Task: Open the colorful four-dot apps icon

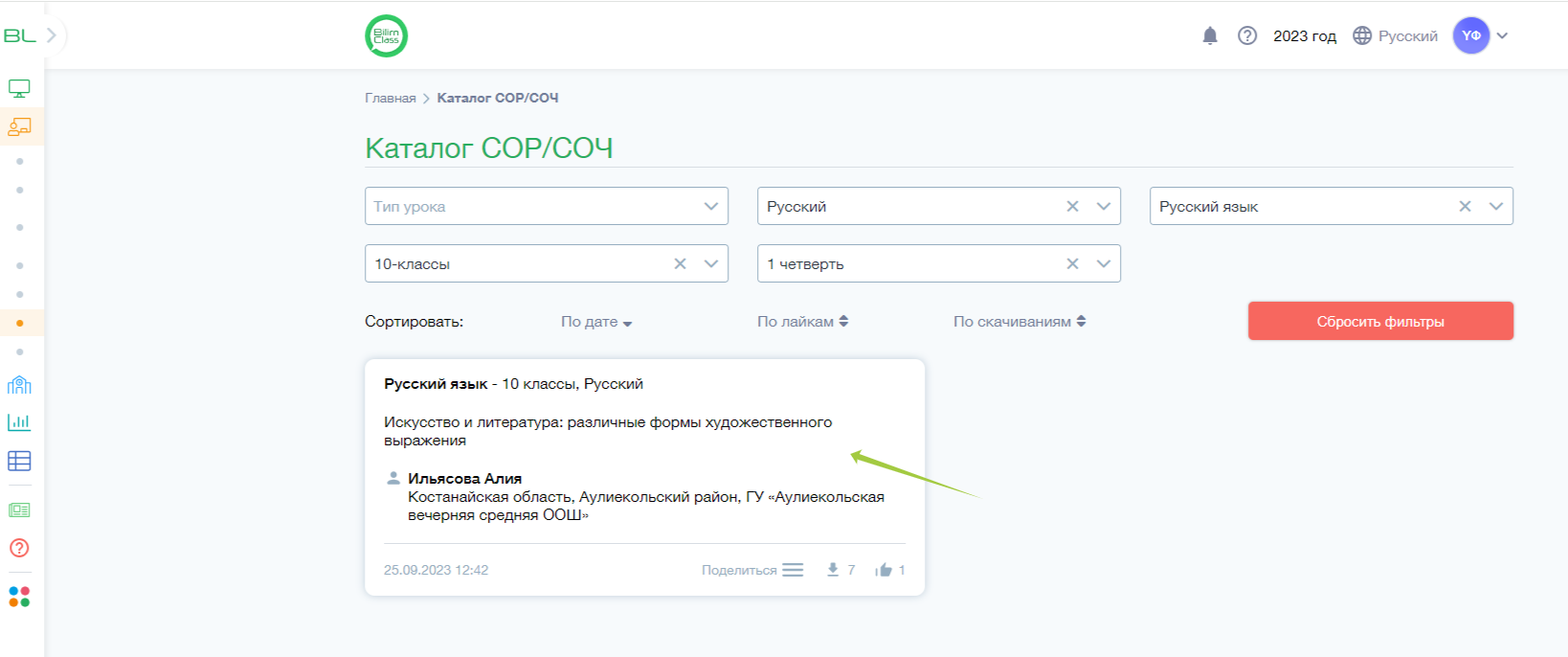Action: 19,597
